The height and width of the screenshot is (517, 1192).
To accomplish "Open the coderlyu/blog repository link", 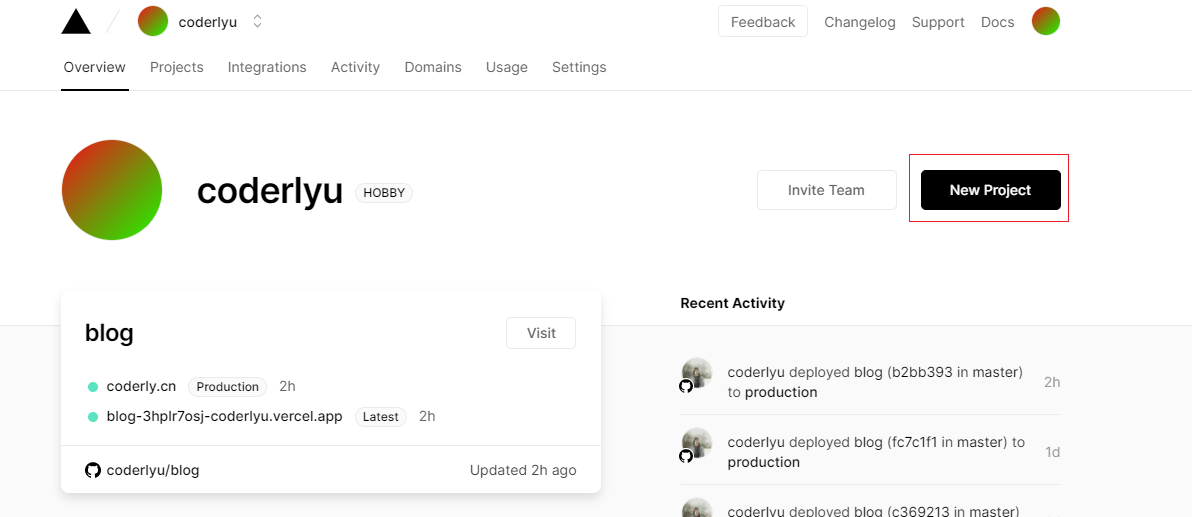I will coord(153,470).
